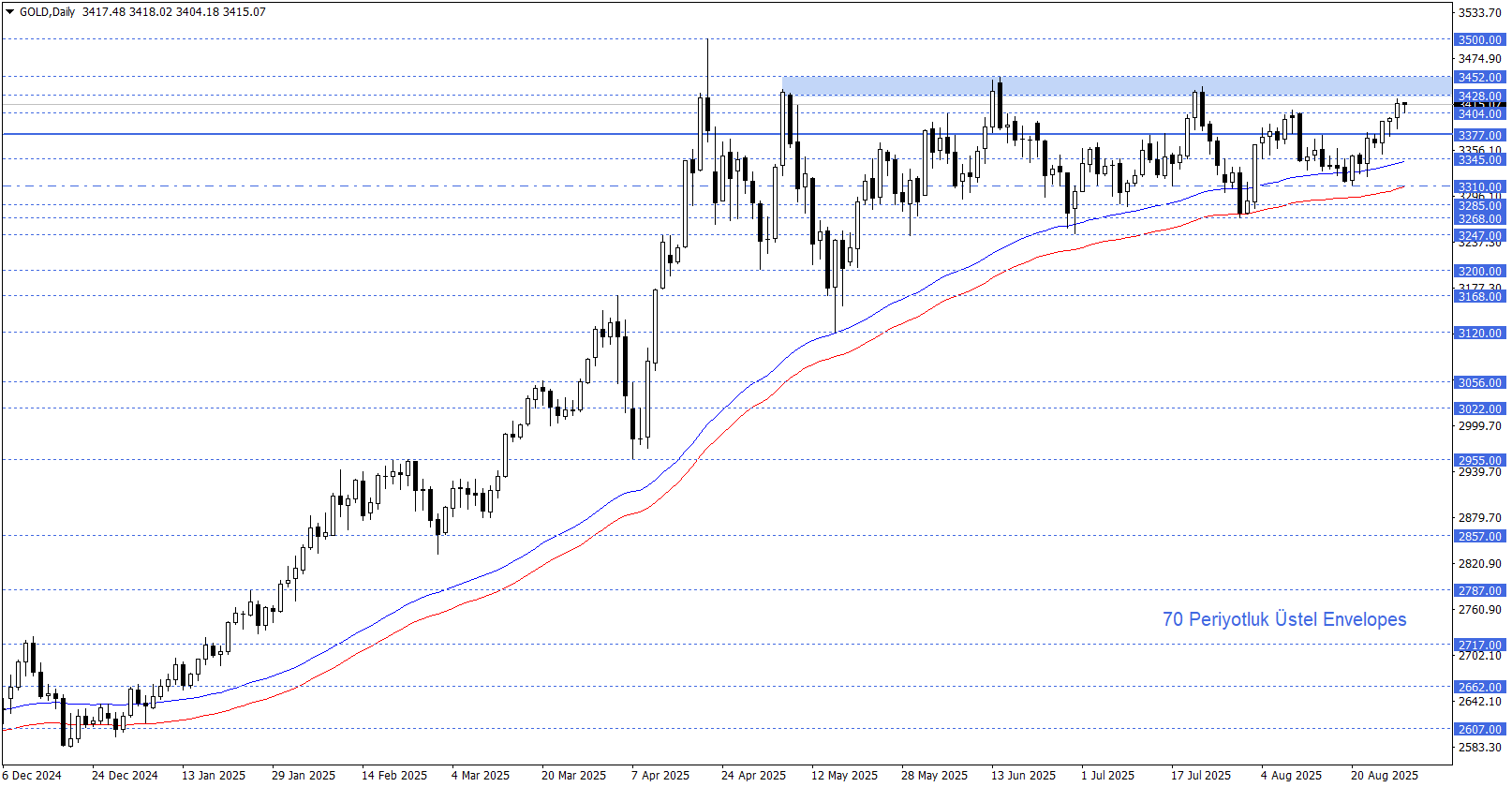Screen dimensions: 1512x787
Task: Click the 3452.00 price level label
Action: point(1480,77)
